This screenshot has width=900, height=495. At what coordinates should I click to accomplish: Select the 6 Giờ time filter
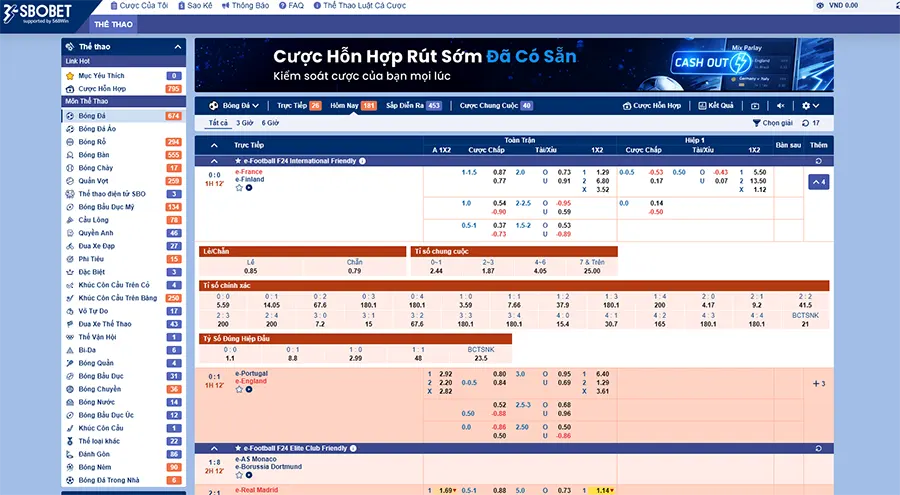pyautogui.click(x=270, y=123)
